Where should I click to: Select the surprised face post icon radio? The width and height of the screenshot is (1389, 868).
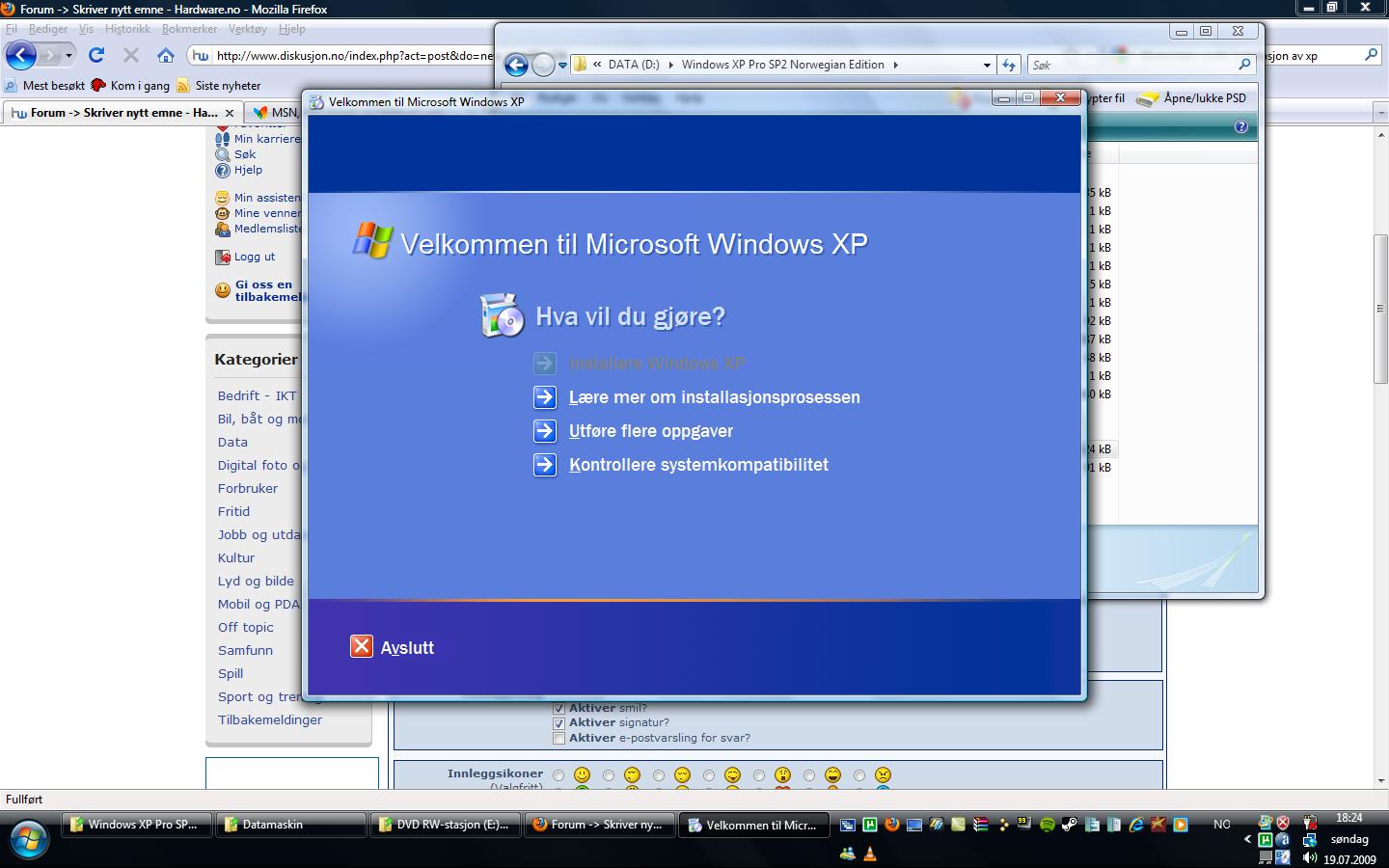[759, 775]
